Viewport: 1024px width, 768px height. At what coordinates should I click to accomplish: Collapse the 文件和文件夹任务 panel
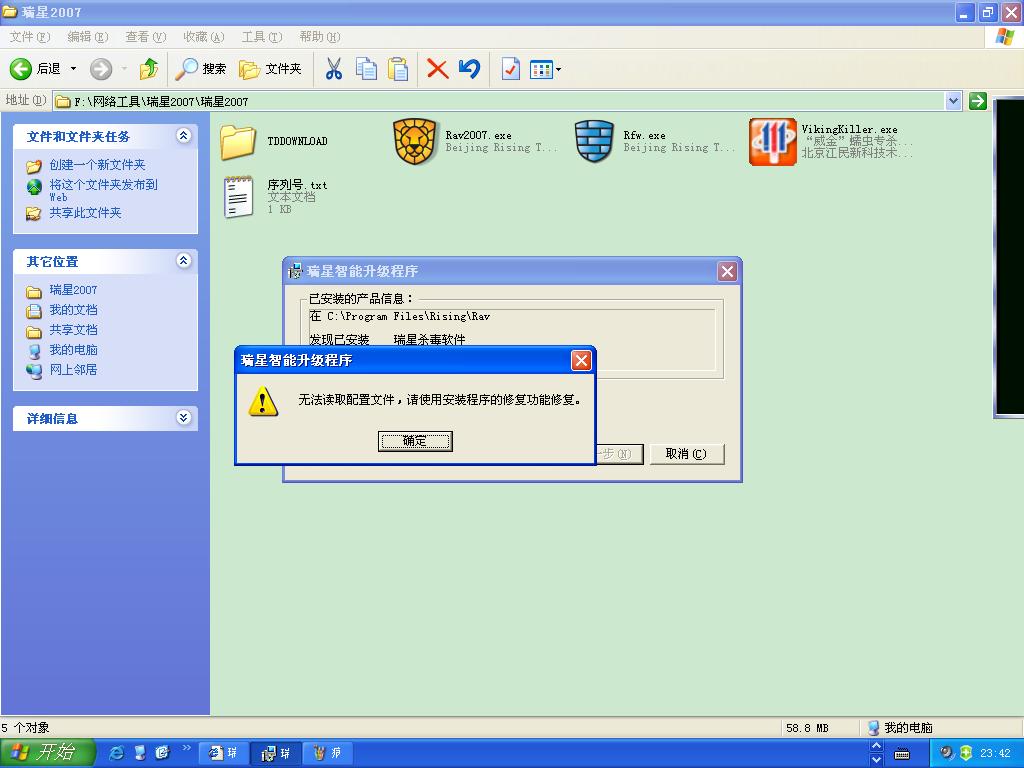[184, 135]
